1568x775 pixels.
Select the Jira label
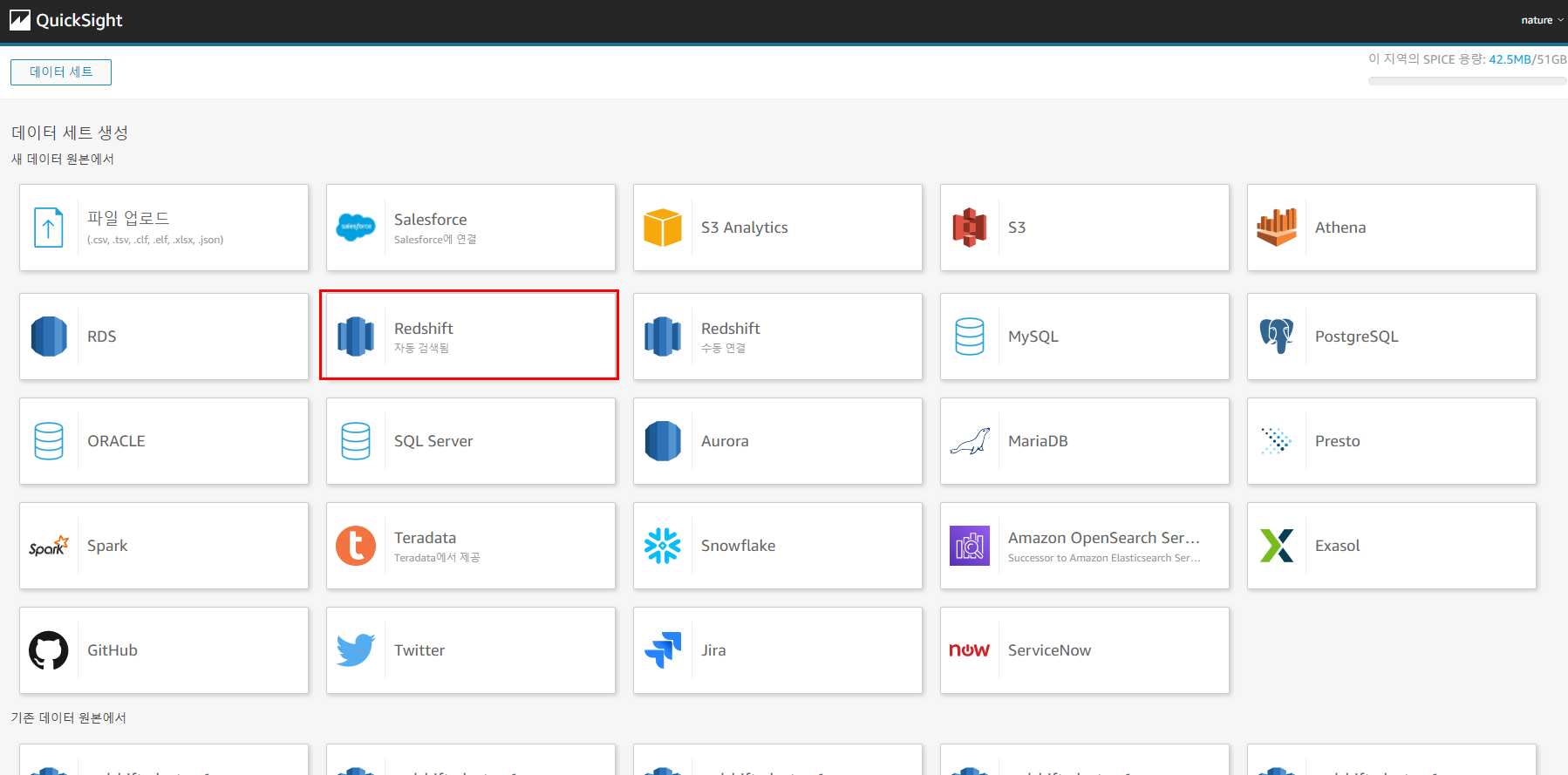click(x=713, y=650)
